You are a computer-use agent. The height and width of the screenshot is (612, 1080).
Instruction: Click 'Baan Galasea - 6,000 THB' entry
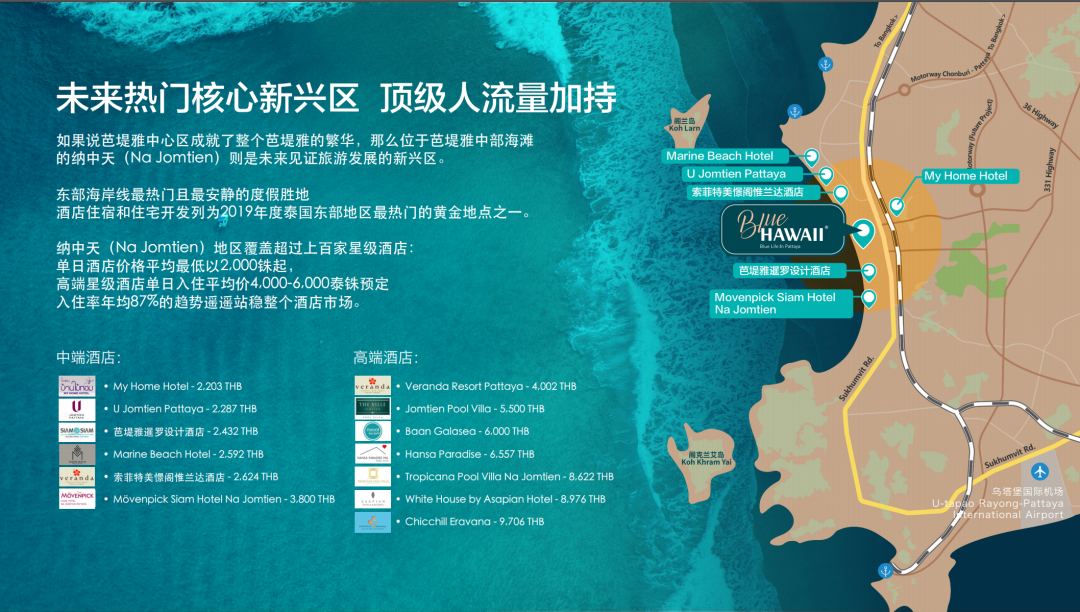[467, 432]
